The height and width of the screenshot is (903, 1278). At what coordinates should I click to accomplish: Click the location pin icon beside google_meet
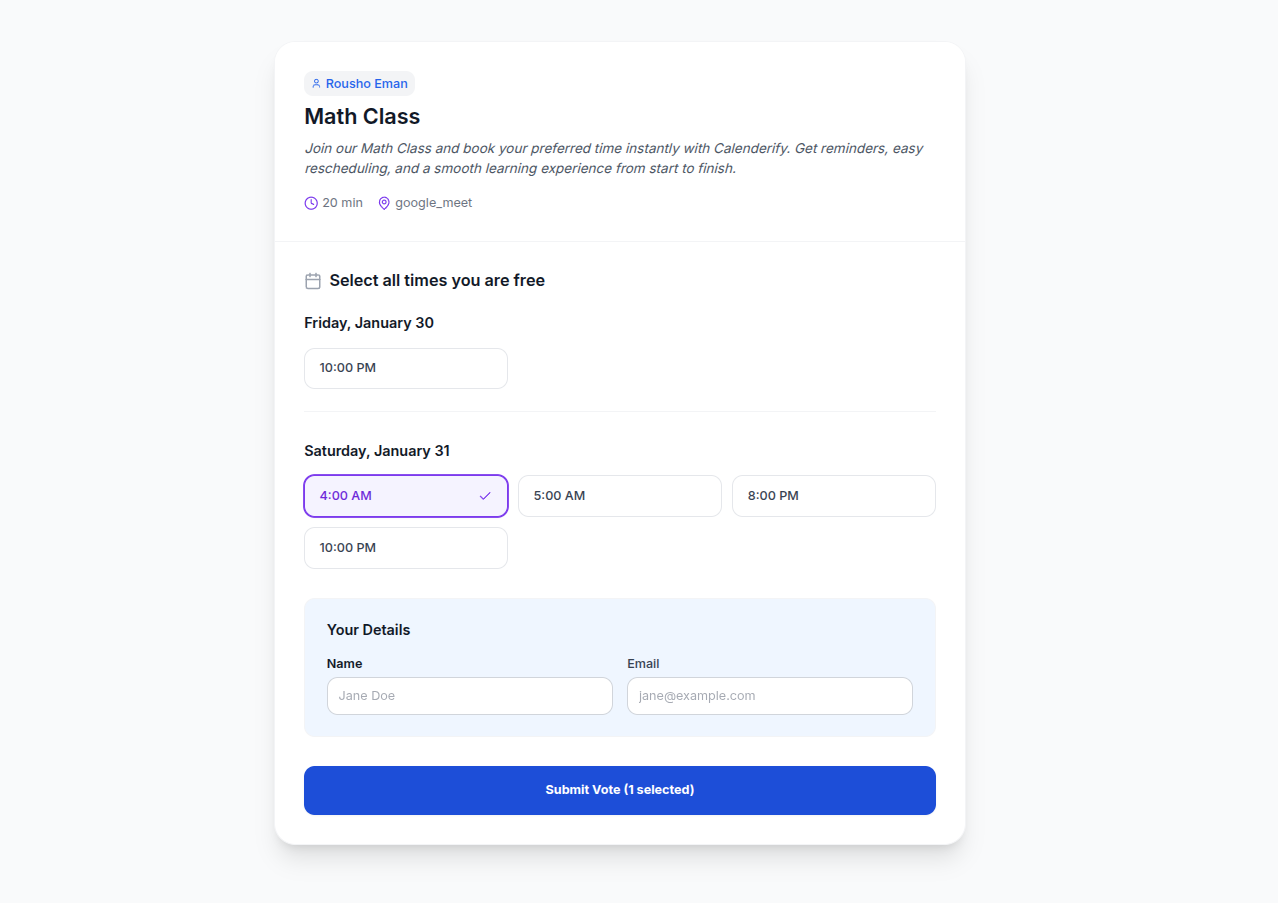point(384,203)
